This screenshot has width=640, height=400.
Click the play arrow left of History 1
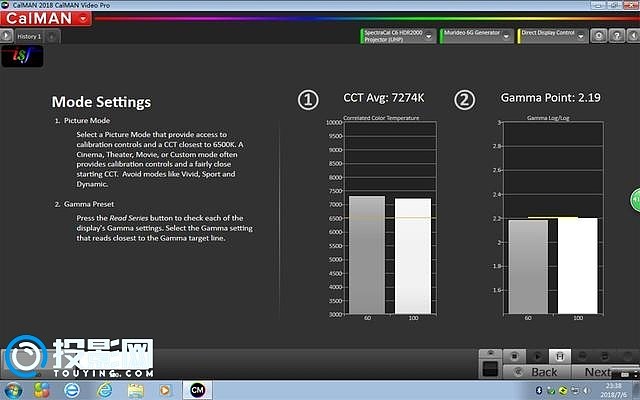pyautogui.click(x=7, y=36)
